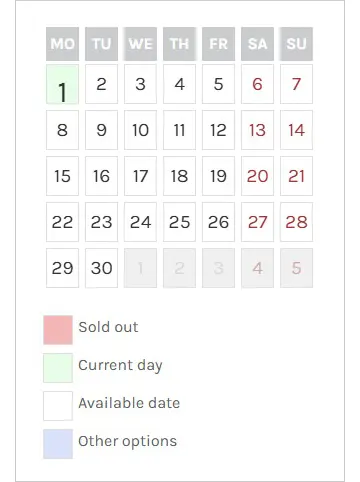This screenshot has height=482, width=360.
Task: Pick Saturday the 27th
Action: 257,222
